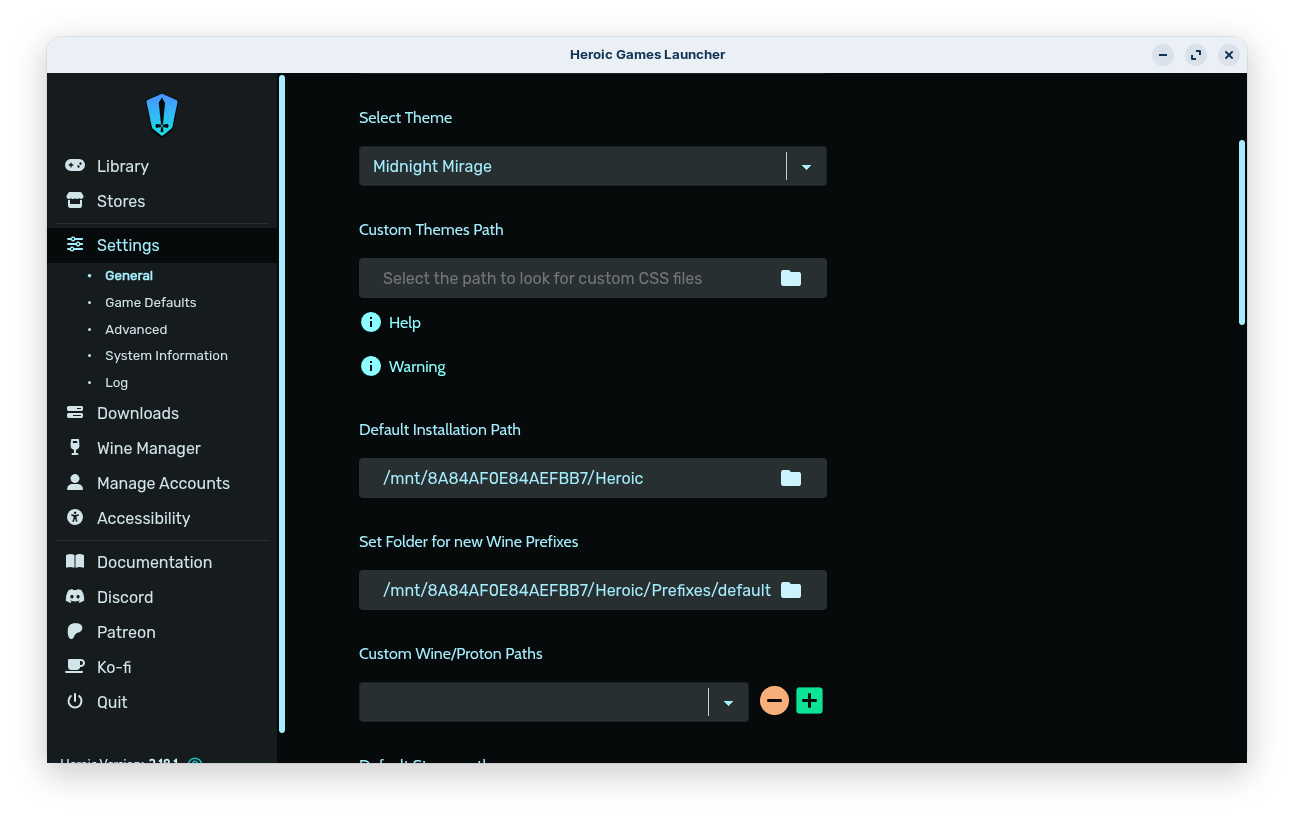Open System Information settings section
Screen dimensions: 1294x820
[x=166, y=356]
